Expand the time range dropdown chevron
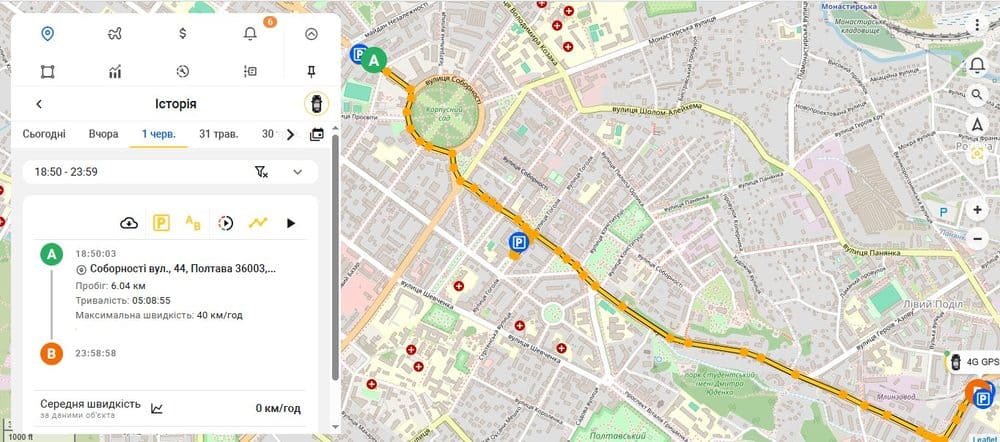Screen dimensions: 1000x442 (x=298, y=172)
